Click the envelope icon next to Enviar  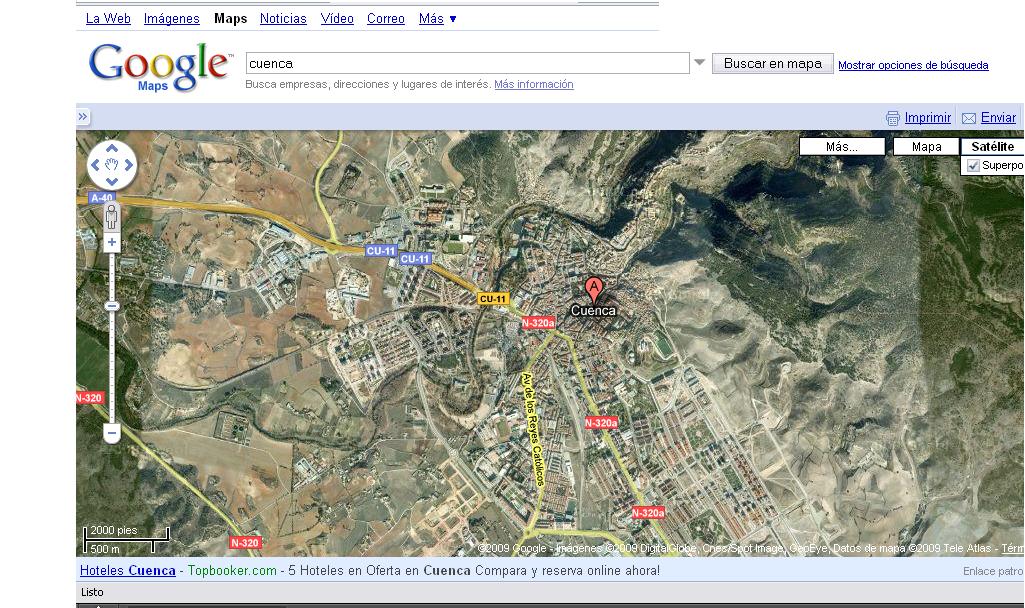click(x=968, y=118)
